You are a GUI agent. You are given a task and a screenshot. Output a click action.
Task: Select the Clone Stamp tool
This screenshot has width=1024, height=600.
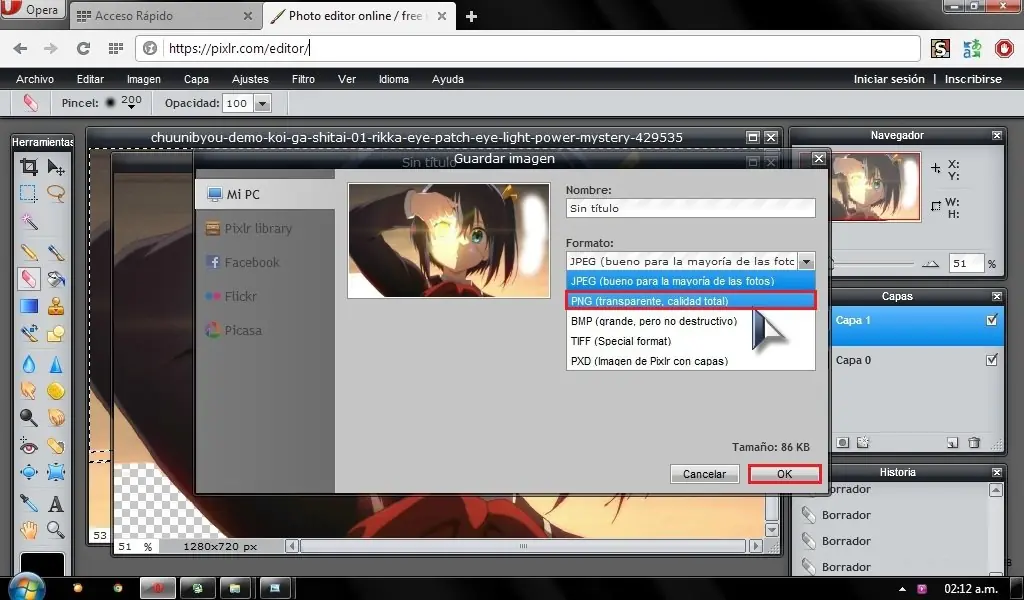click(x=56, y=306)
